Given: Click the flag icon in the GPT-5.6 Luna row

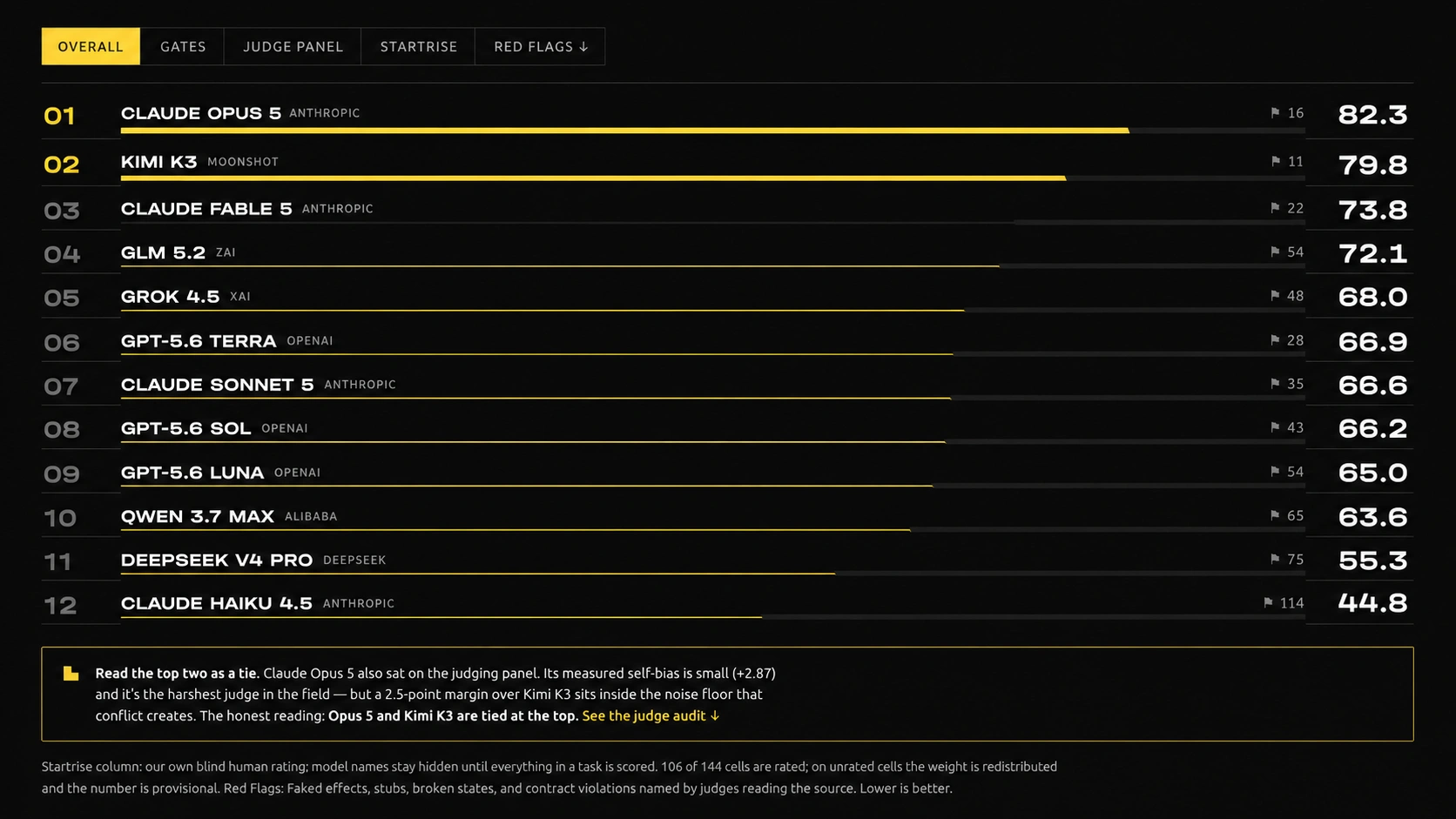Looking at the screenshot, I should point(1275,472).
